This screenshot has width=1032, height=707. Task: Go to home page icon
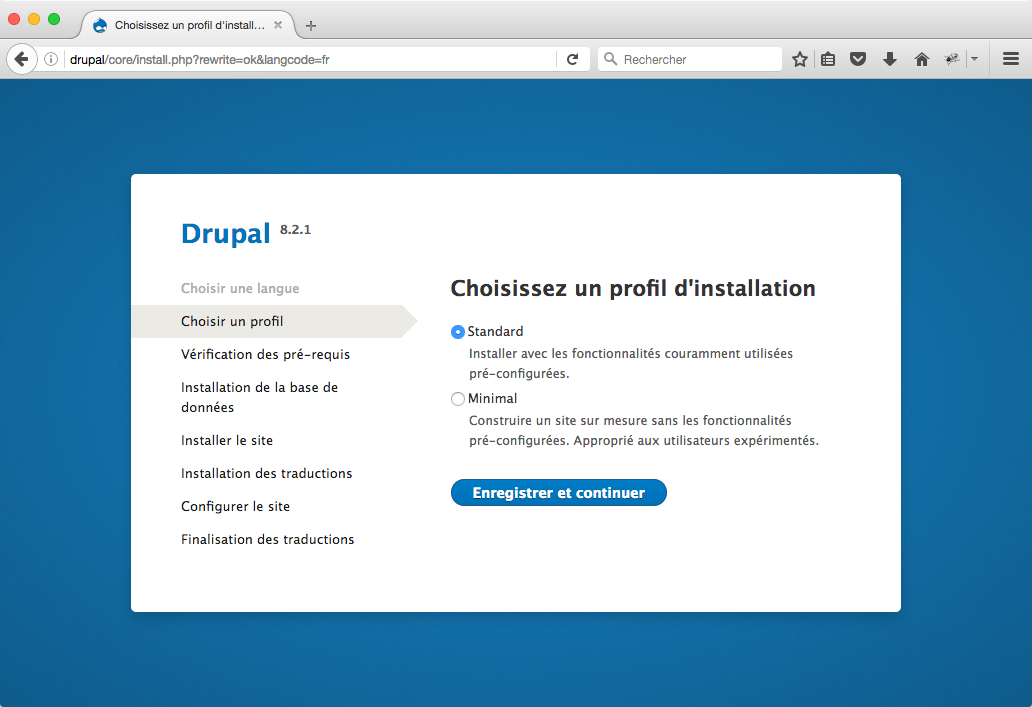[x=921, y=59]
